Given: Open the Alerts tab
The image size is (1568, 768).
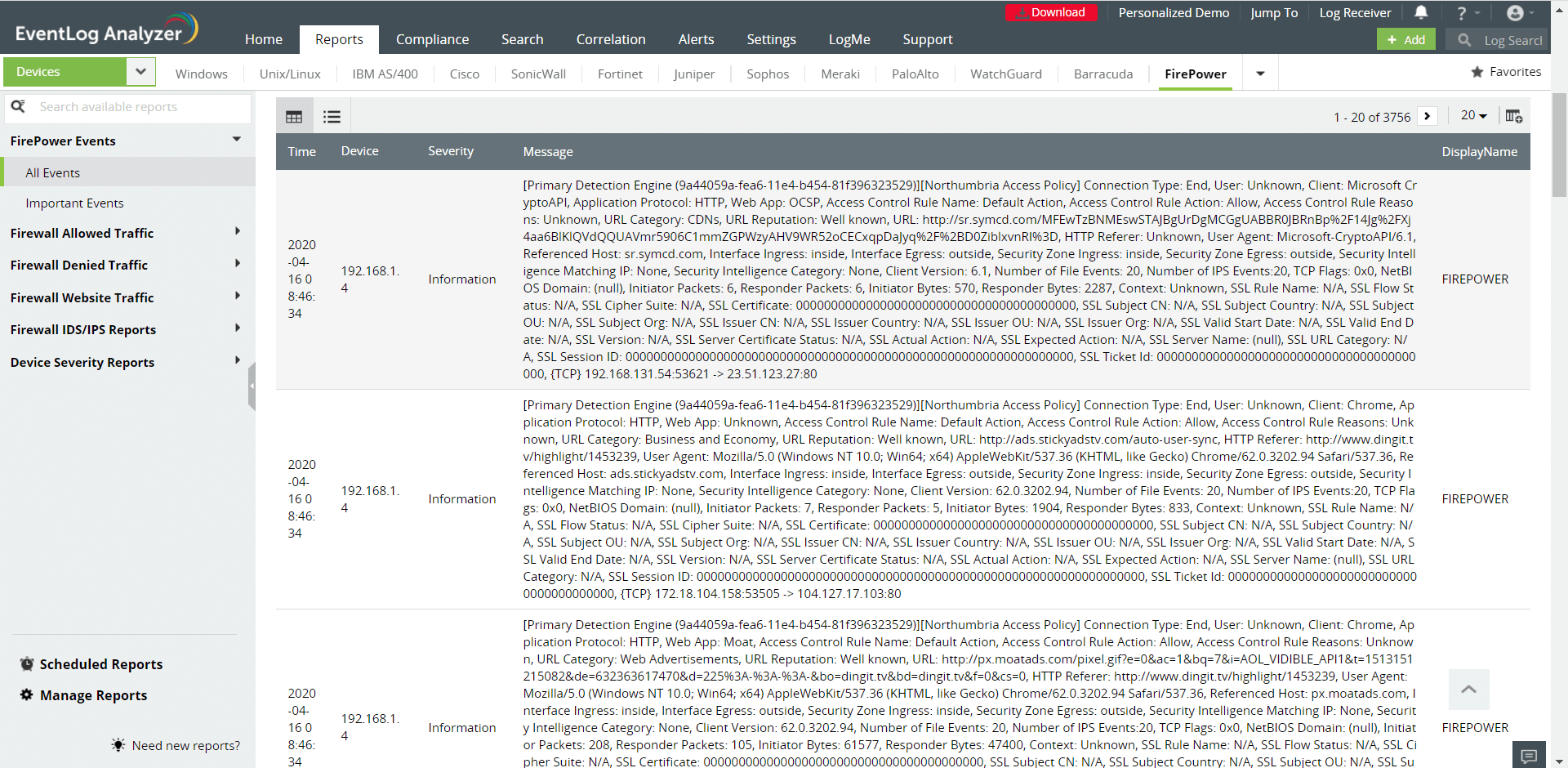Looking at the screenshot, I should pos(696,39).
